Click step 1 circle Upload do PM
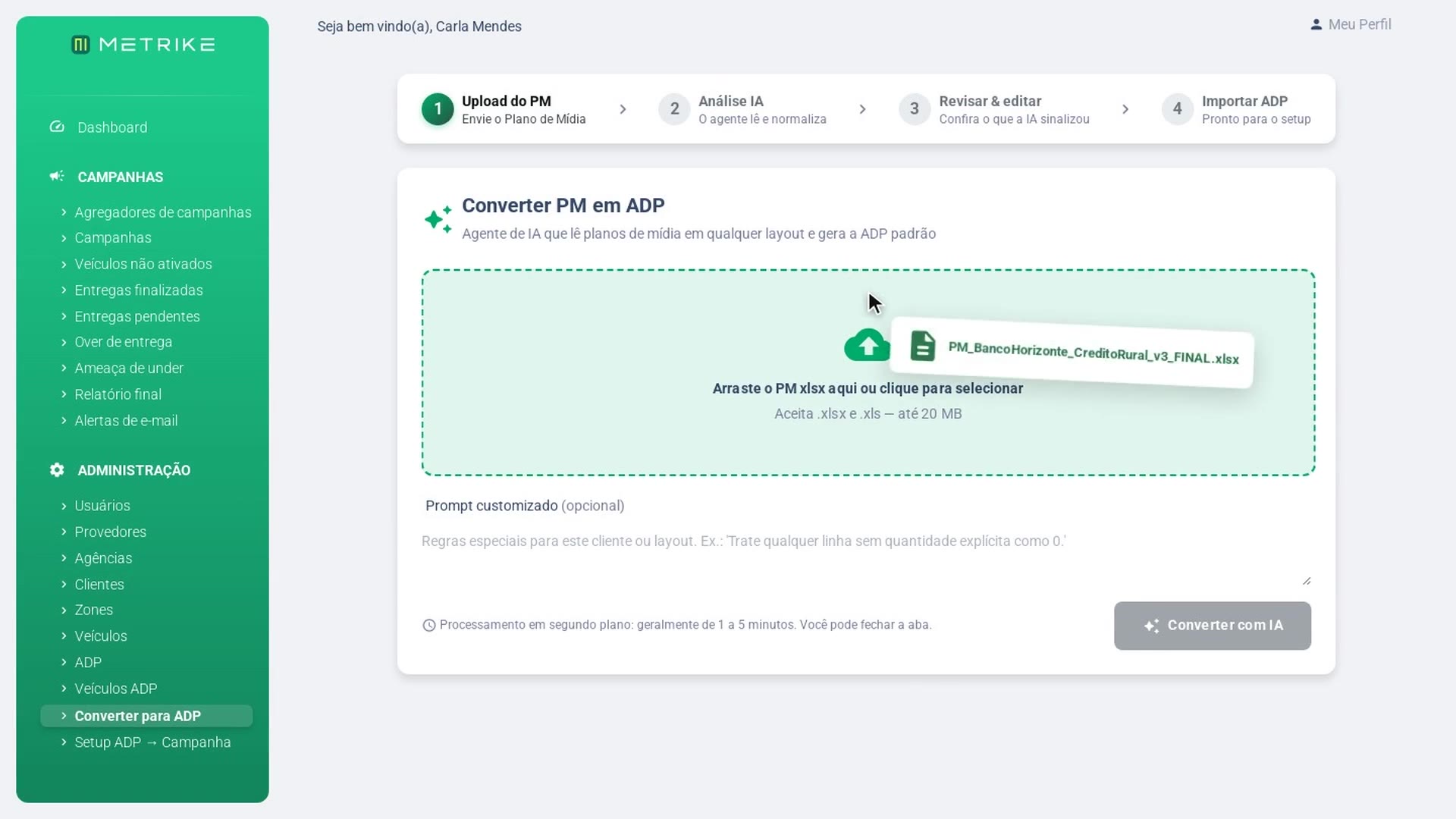Viewport: 1456px width, 819px height. pyautogui.click(x=438, y=109)
